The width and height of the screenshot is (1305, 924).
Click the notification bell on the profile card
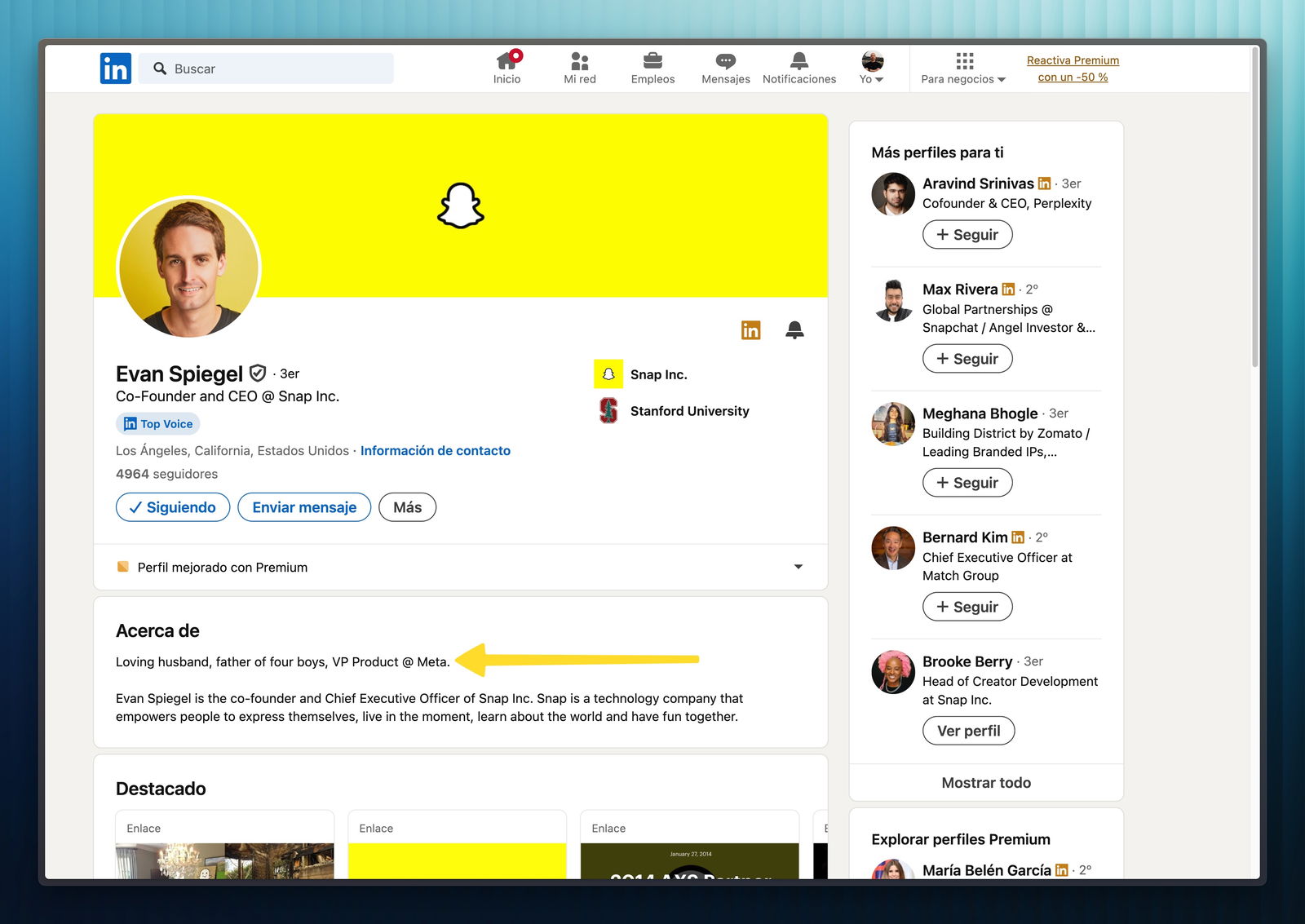tap(794, 329)
